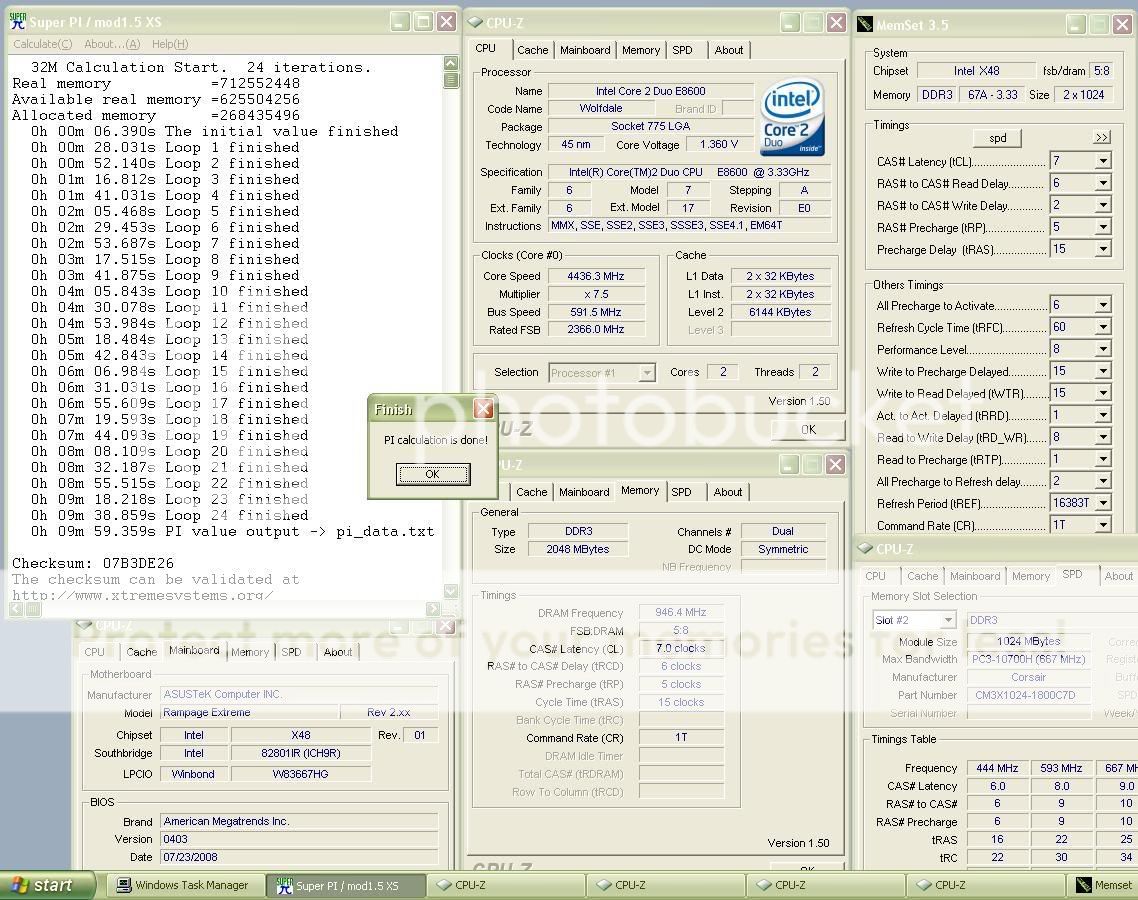Image resolution: width=1138 pixels, height=900 pixels.
Task: Open Refresh Cycle Time (tRFC) dropdown
Action: pyautogui.click(x=1102, y=327)
